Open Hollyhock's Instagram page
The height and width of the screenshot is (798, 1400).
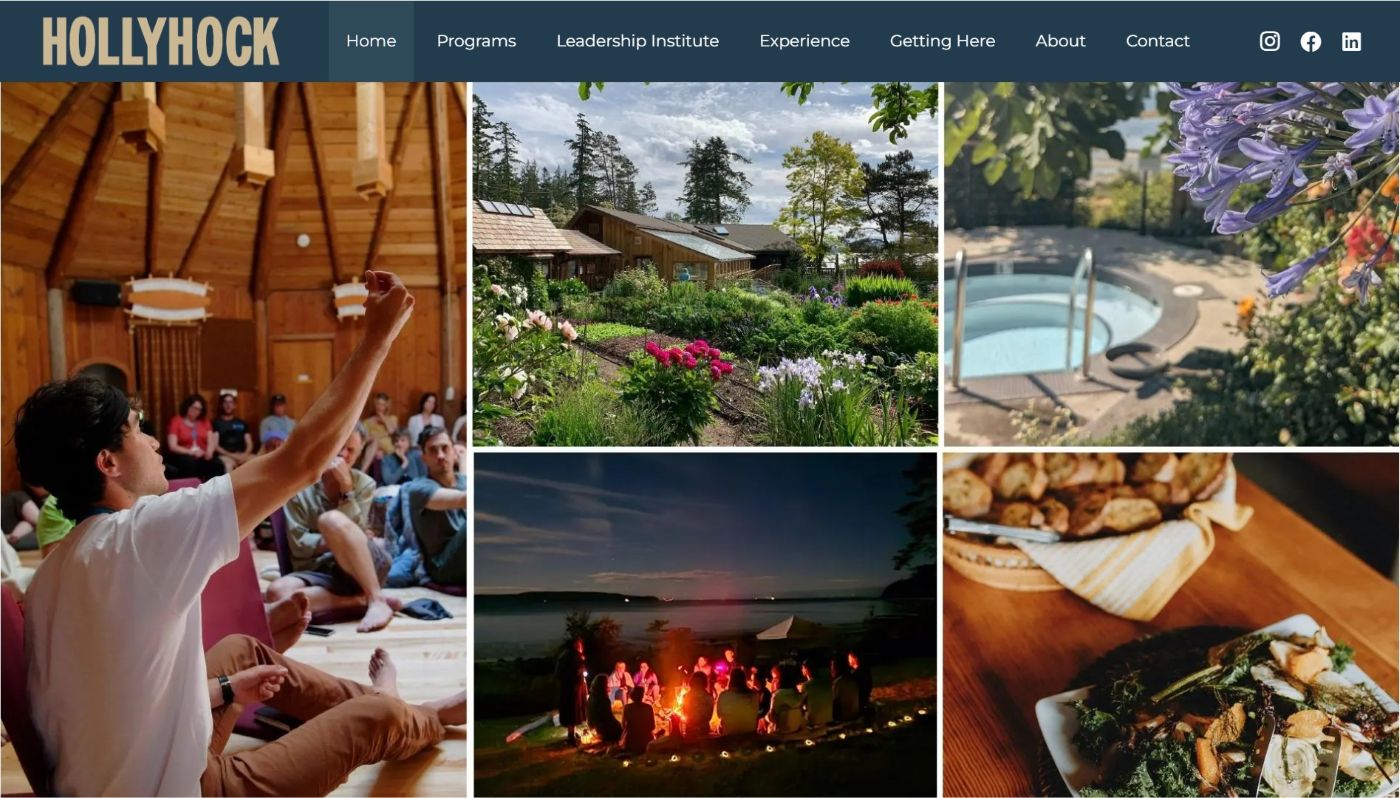click(1269, 41)
